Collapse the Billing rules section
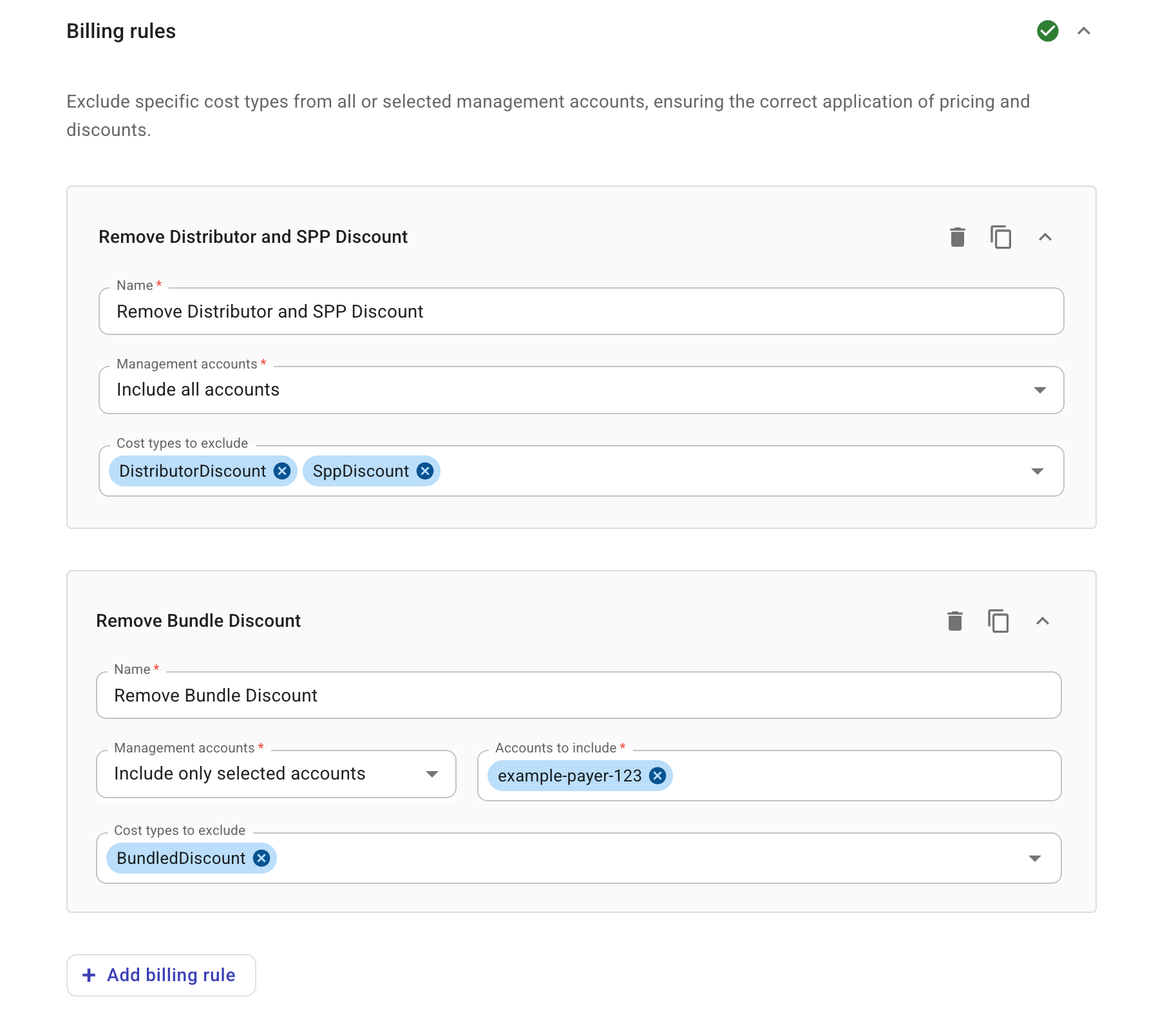Viewport: 1176px width, 1014px height. [x=1083, y=30]
